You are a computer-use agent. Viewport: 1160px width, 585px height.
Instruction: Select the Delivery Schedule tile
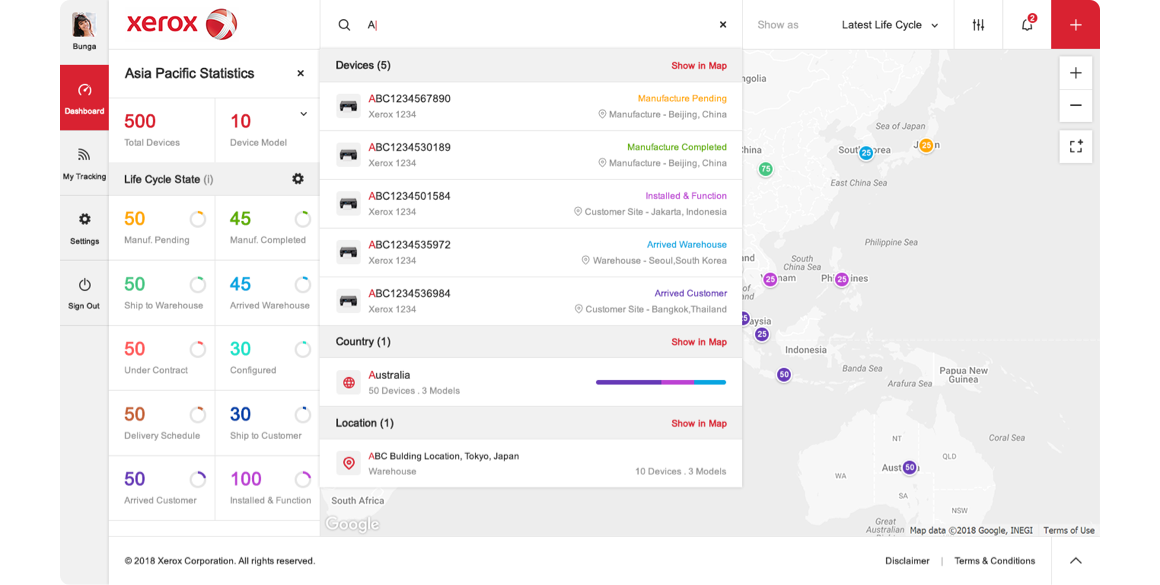click(x=162, y=423)
